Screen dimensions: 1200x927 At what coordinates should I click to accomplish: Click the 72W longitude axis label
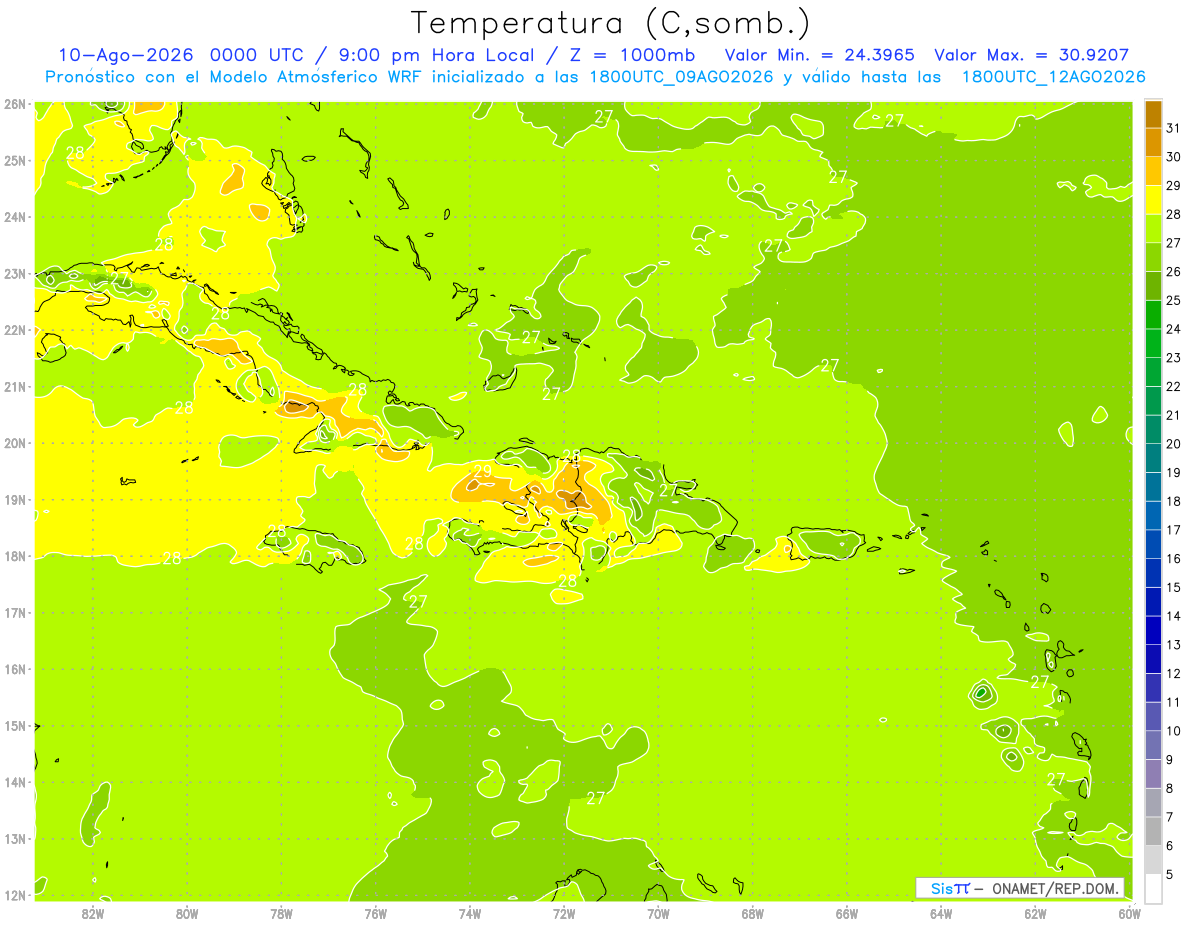(564, 913)
